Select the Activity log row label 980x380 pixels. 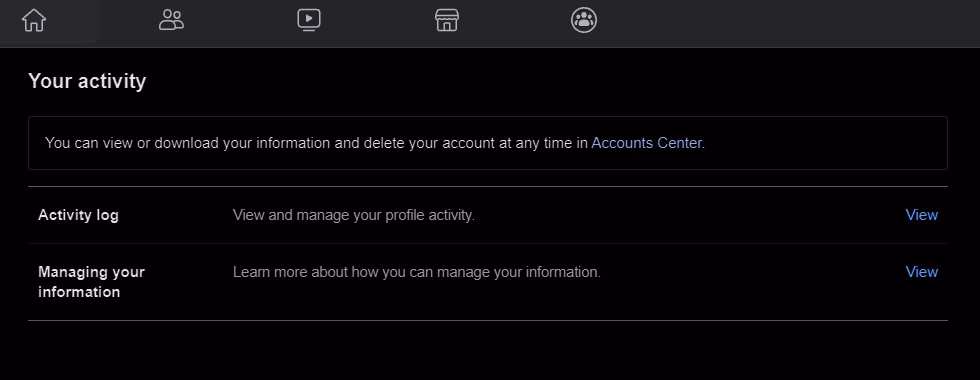click(78, 215)
